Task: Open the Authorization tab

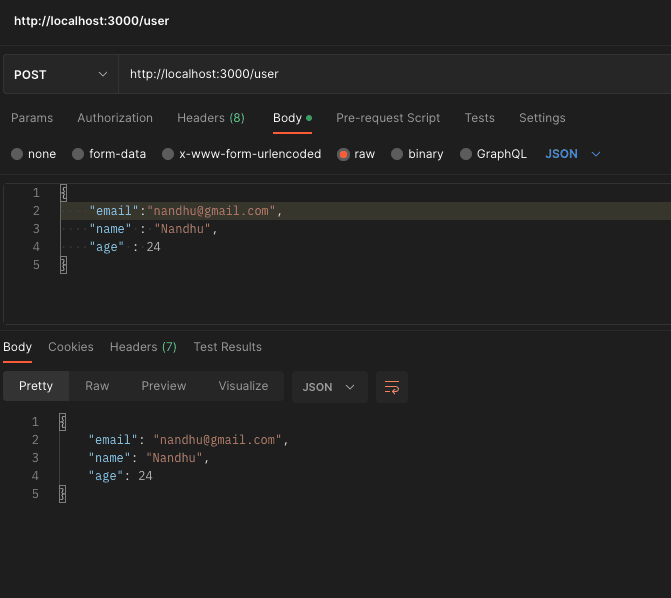Action: [115, 118]
